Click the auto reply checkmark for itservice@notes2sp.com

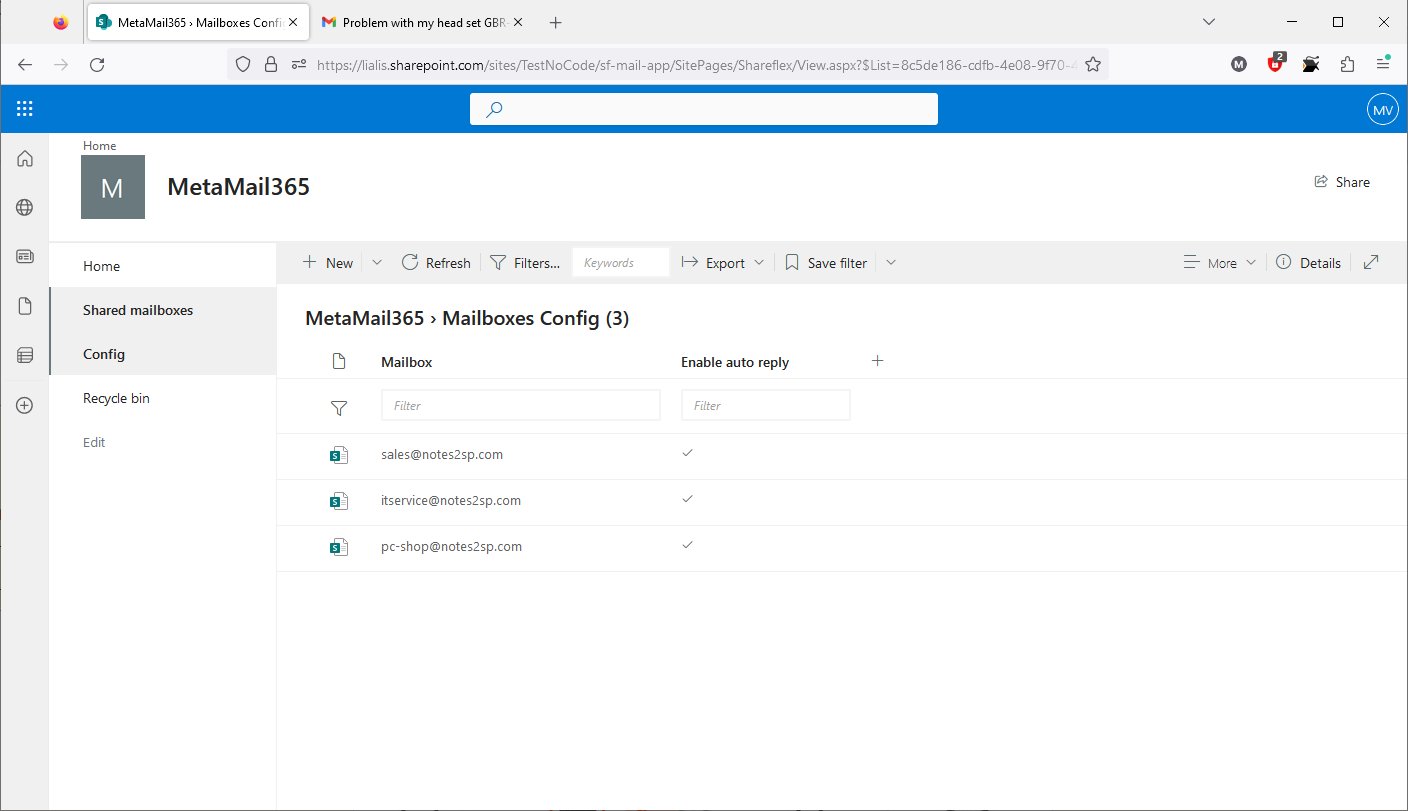(687, 499)
